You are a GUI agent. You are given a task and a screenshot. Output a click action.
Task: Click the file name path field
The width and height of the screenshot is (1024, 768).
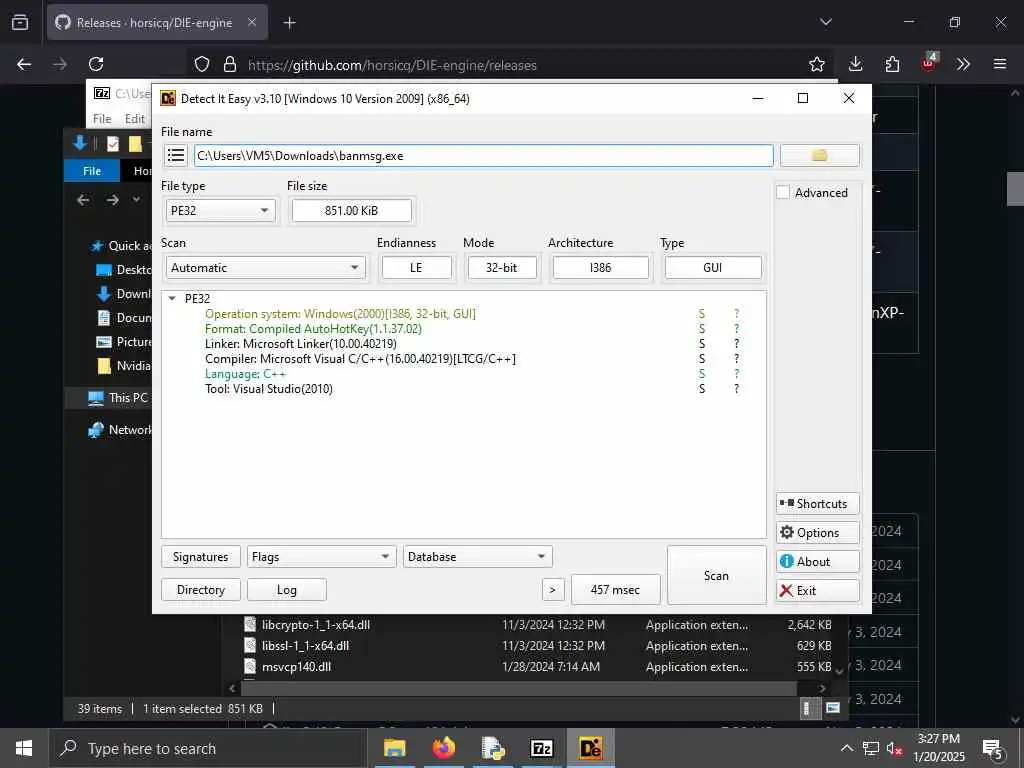(484, 155)
